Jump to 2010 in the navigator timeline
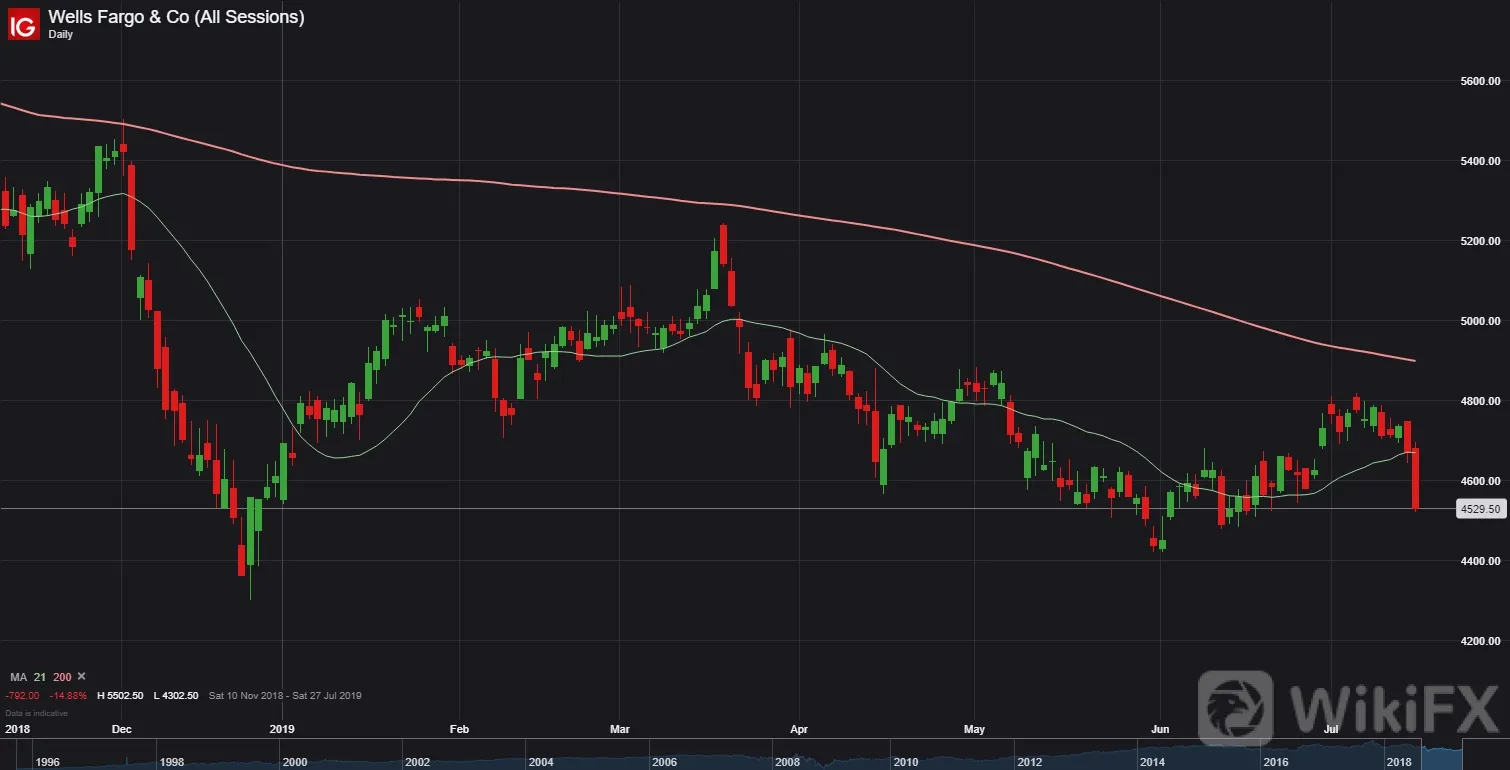 click(906, 762)
